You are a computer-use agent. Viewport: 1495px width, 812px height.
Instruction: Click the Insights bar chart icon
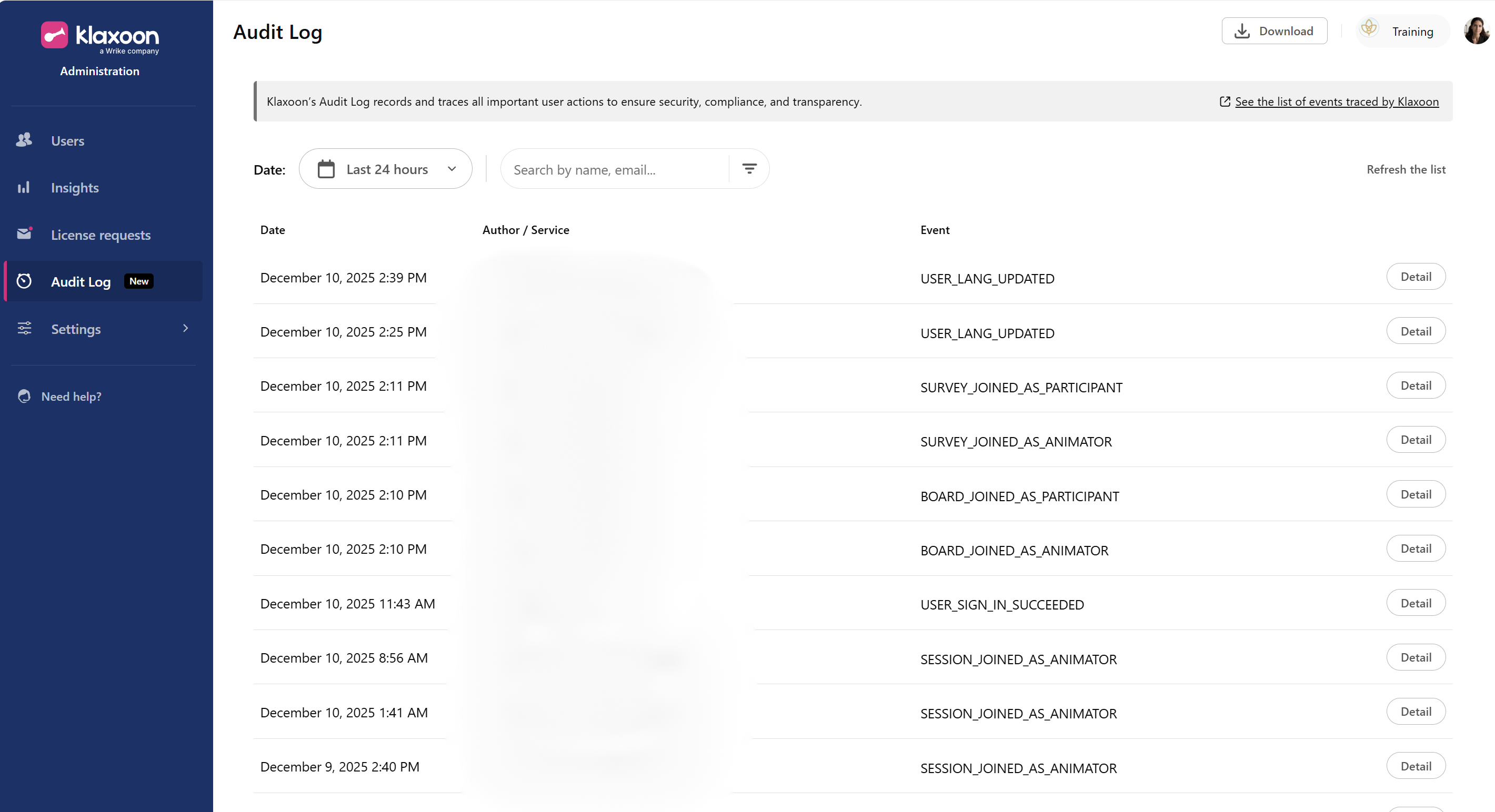coord(23,187)
